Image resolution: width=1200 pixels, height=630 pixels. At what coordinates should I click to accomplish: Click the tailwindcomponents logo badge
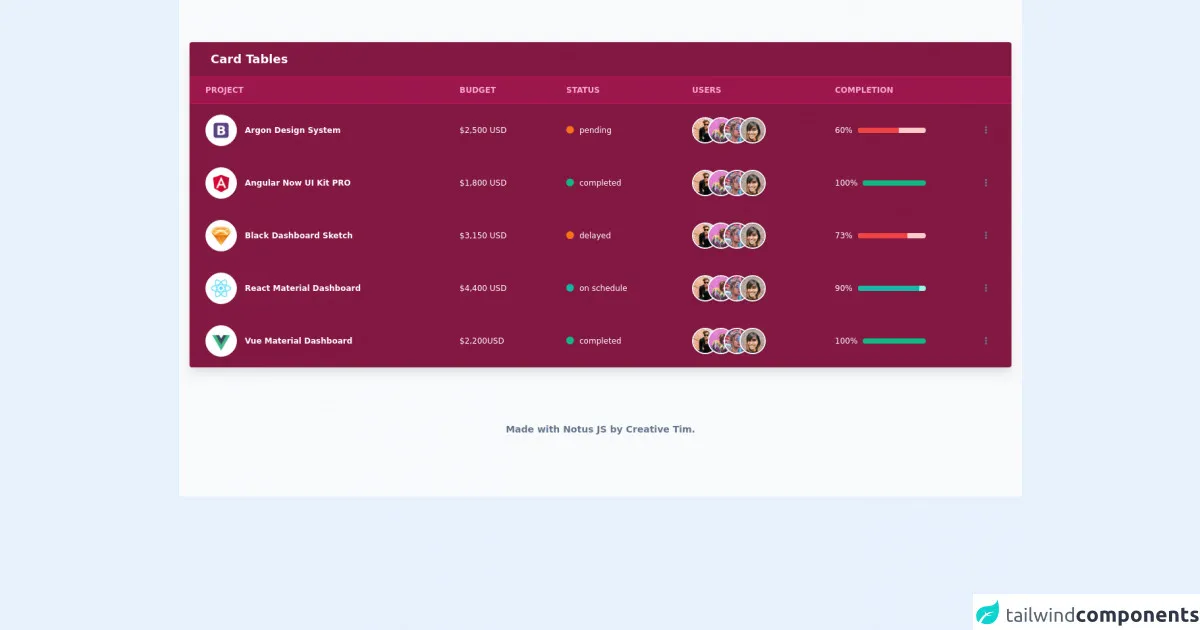pyautogui.click(x=1086, y=614)
